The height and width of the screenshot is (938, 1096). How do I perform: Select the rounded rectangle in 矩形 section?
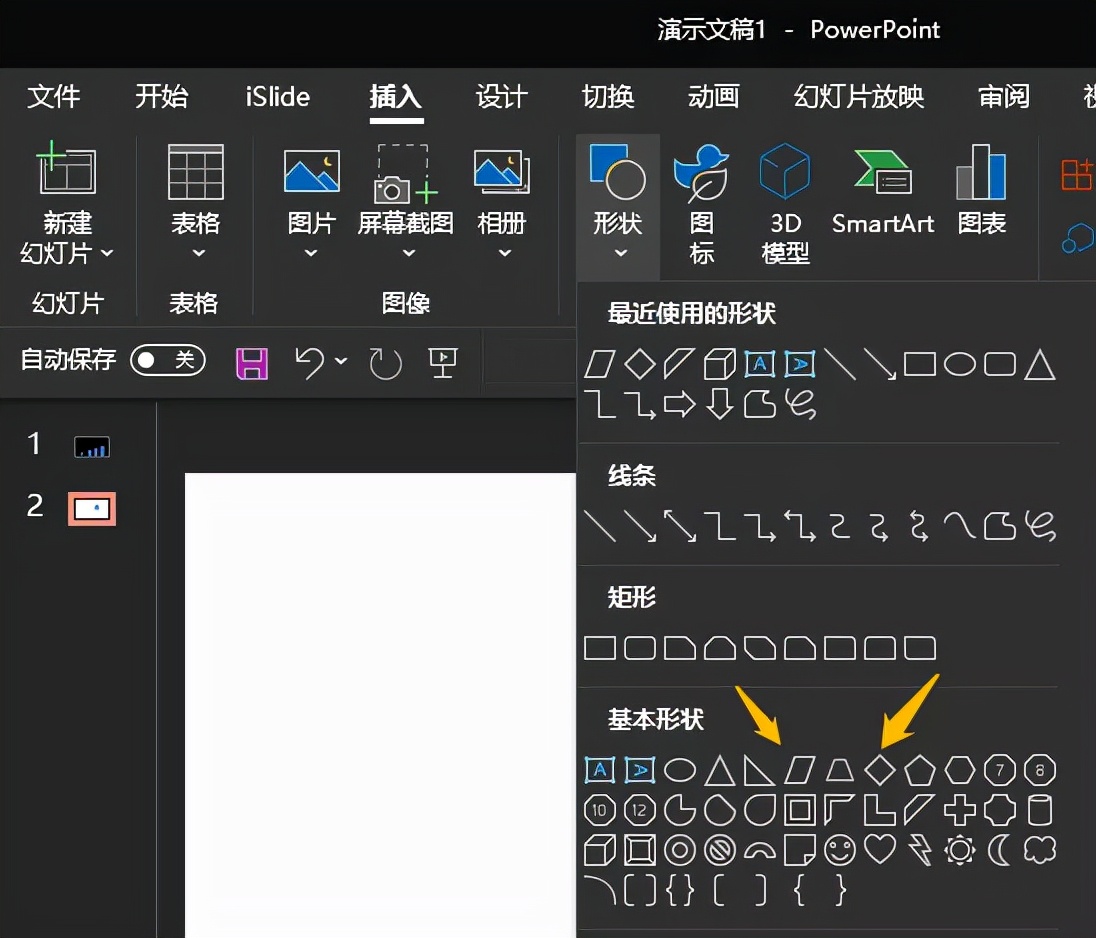pos(640,648)
